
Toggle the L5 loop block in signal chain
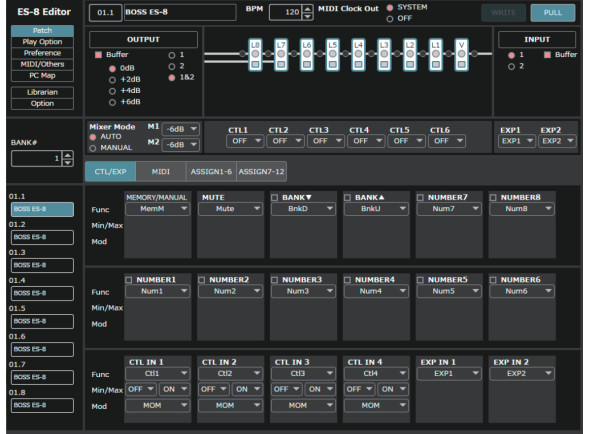pyautogui.click(x=333, y=55)
